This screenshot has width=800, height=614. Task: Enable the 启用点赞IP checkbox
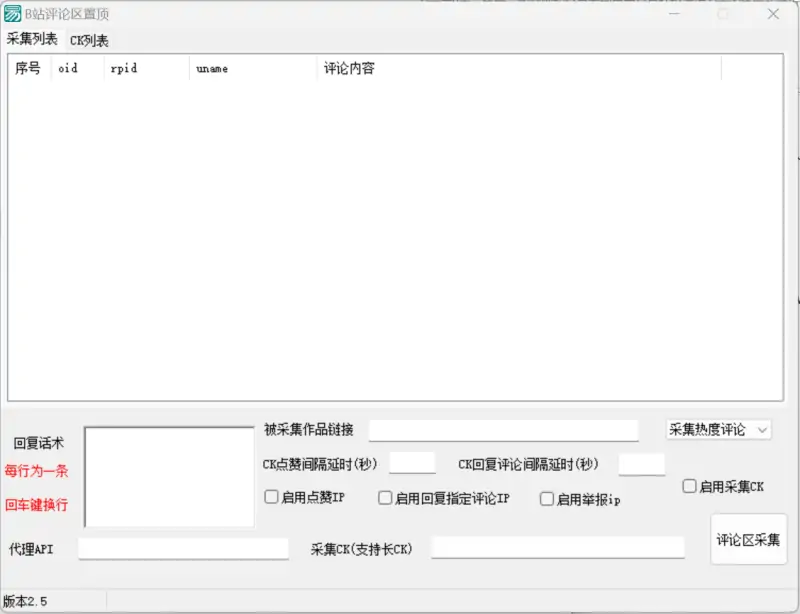click(x=271, y=496)
